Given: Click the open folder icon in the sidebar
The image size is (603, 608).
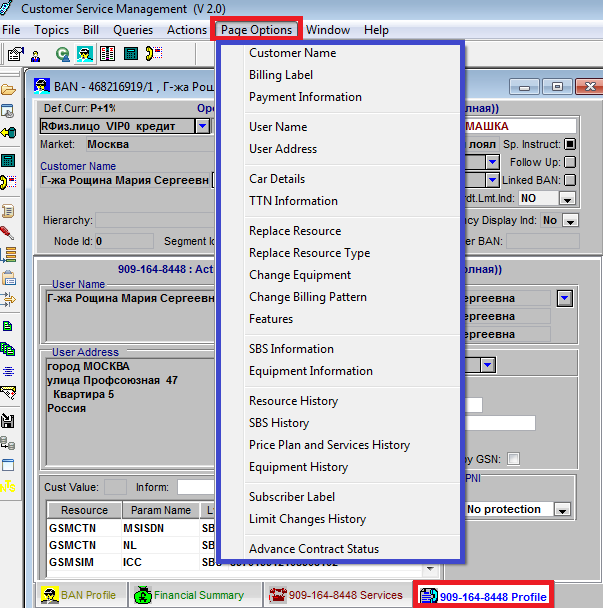Looking at the screenshot, I should [8, 90].
